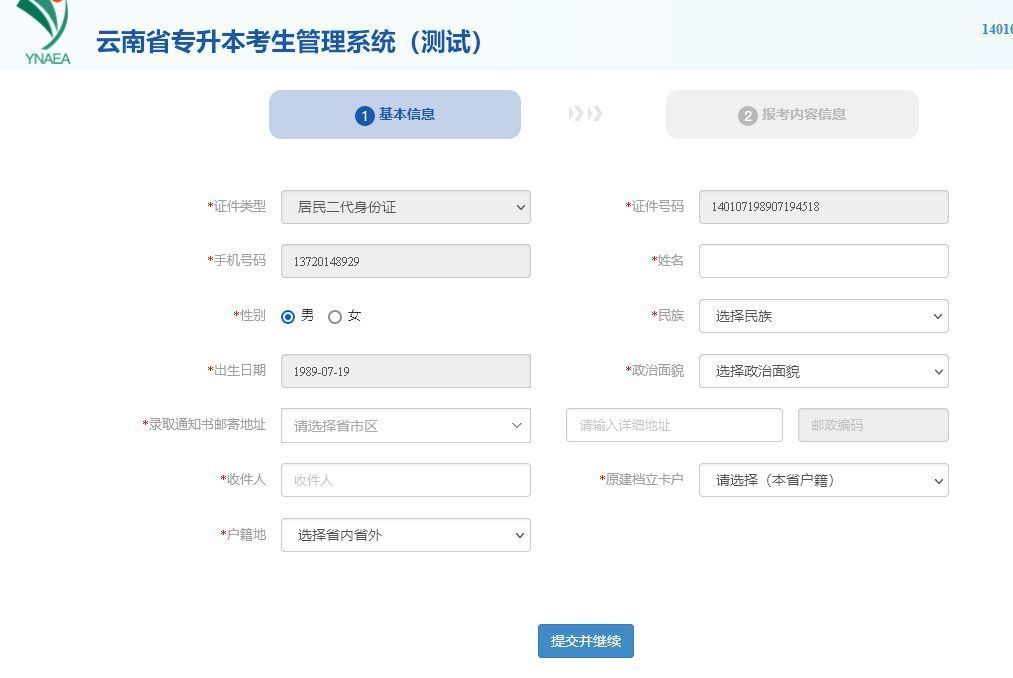Click the step 2 number badge
Image resolution: width=1013 pixels, height=678 pixels.
click(747, 116)
